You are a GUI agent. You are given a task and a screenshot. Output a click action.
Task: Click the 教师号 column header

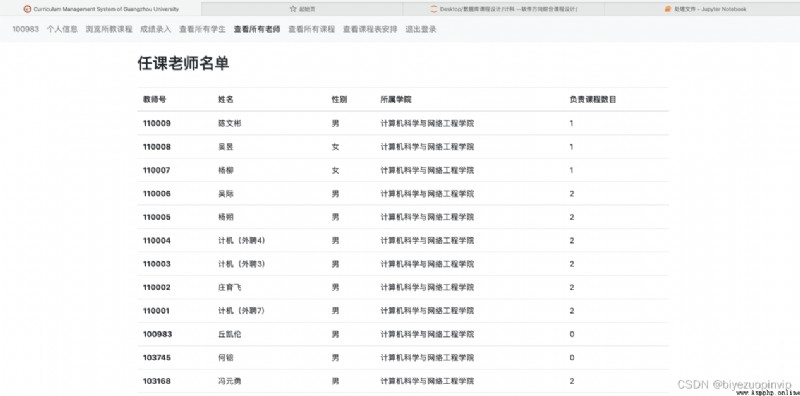[x=154, y=100]
